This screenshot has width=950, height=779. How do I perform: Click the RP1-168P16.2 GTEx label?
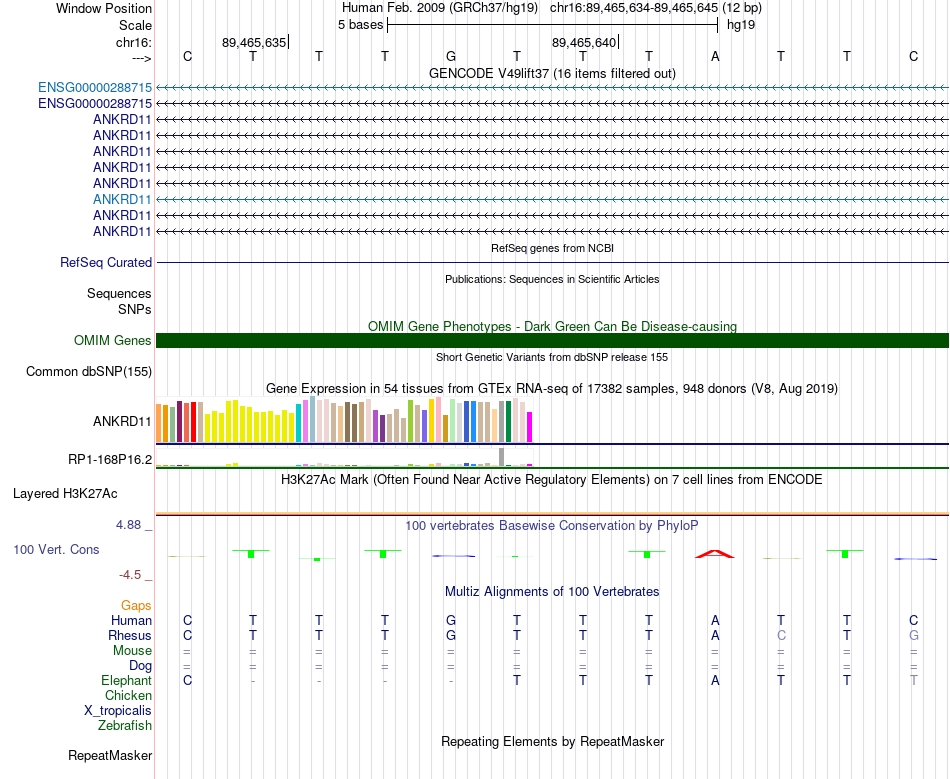coord(110,459)
